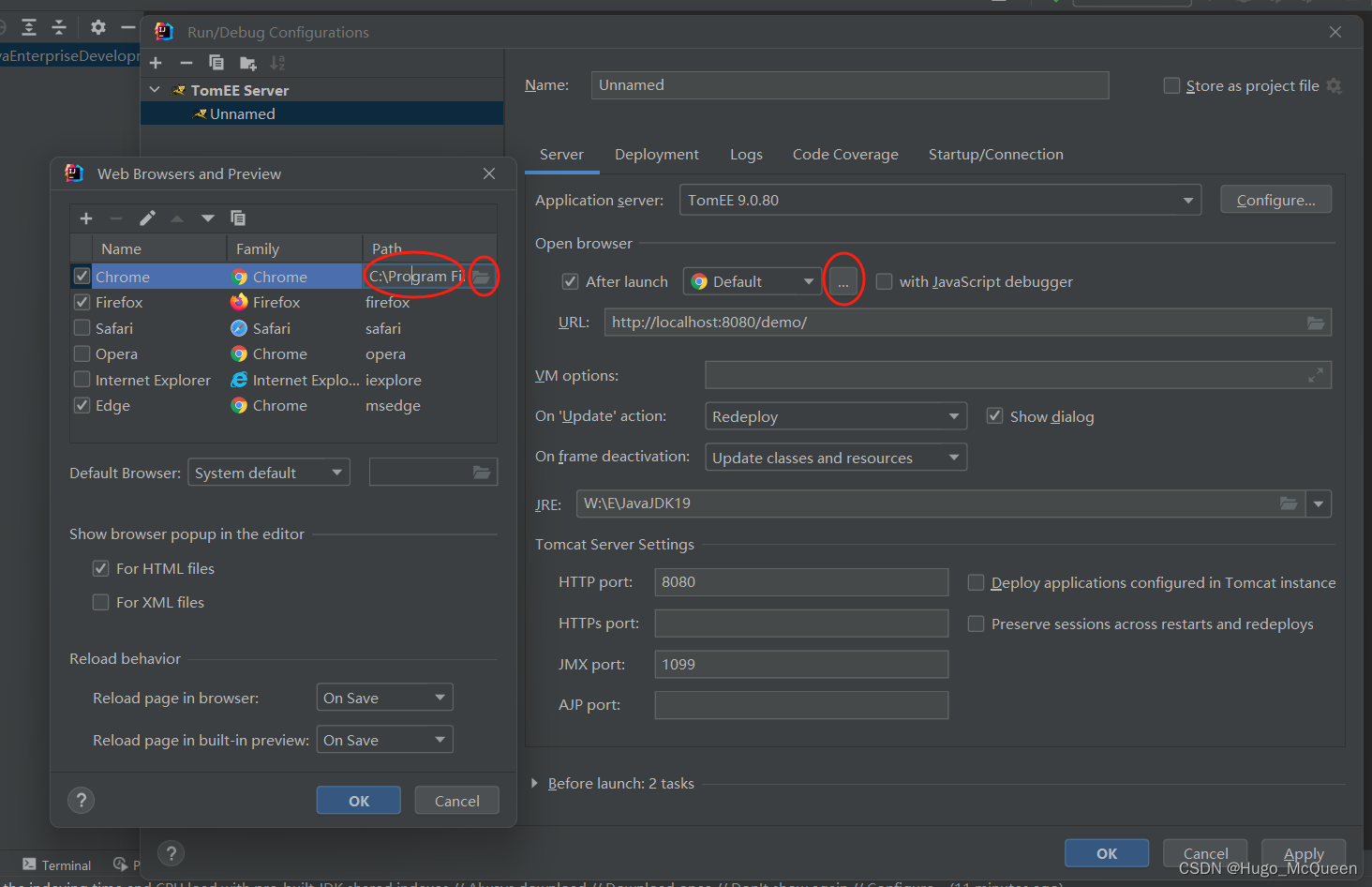Open the Terminal tool window tab
Screen dimensions: 1372x887
(x=57, y=864)
